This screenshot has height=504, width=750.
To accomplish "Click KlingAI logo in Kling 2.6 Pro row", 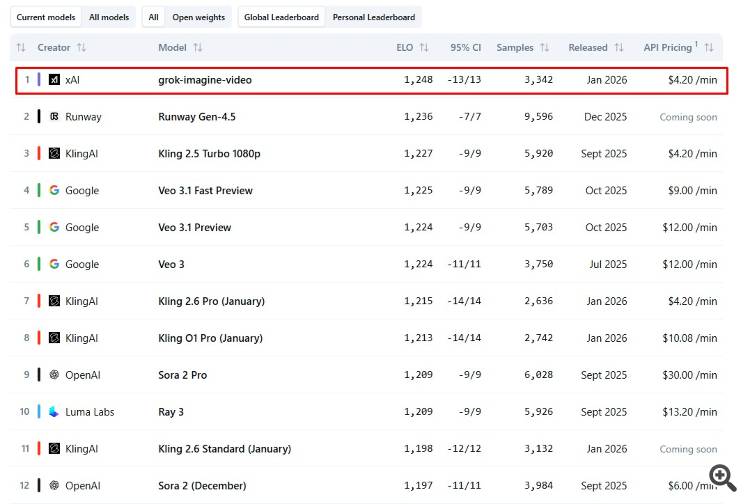I will [x=55, y=301].
